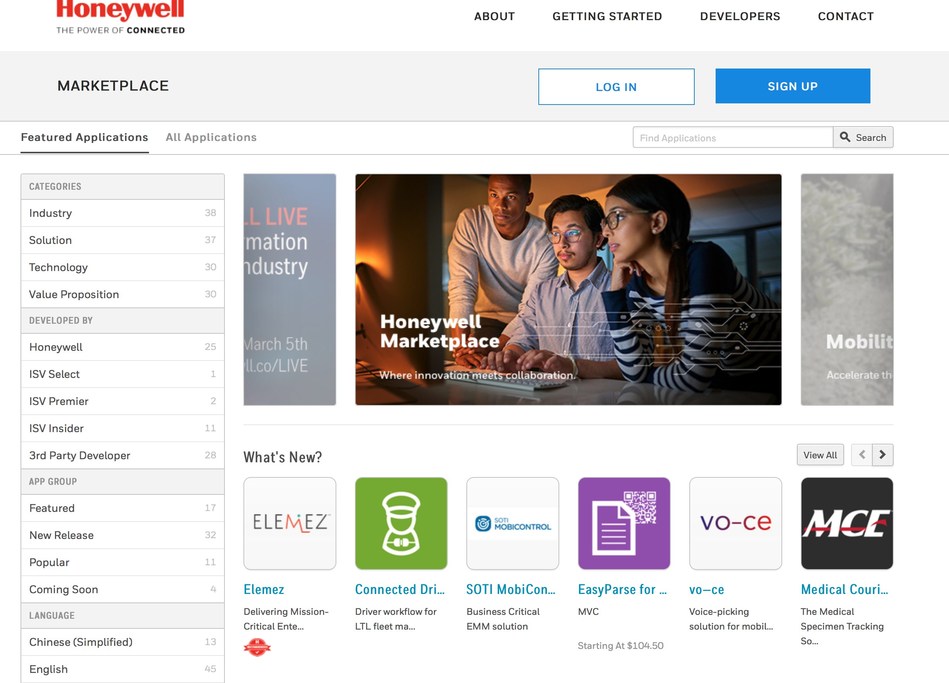
Task: Click the next carousel arrow
Action: coord(883,454)
